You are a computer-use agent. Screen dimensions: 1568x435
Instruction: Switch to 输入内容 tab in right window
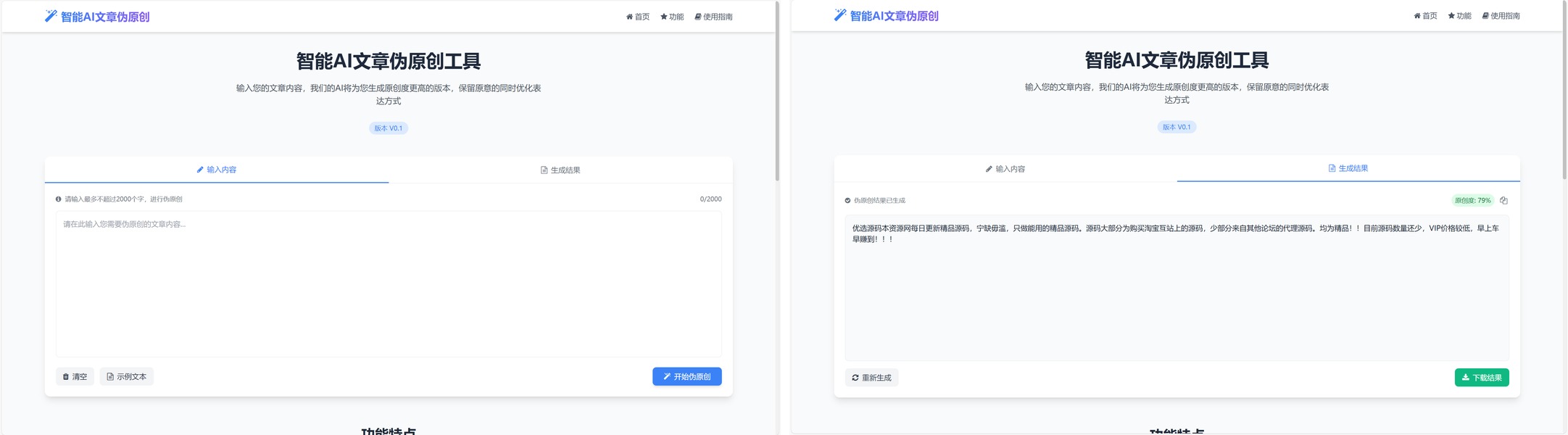point(1005,169)
